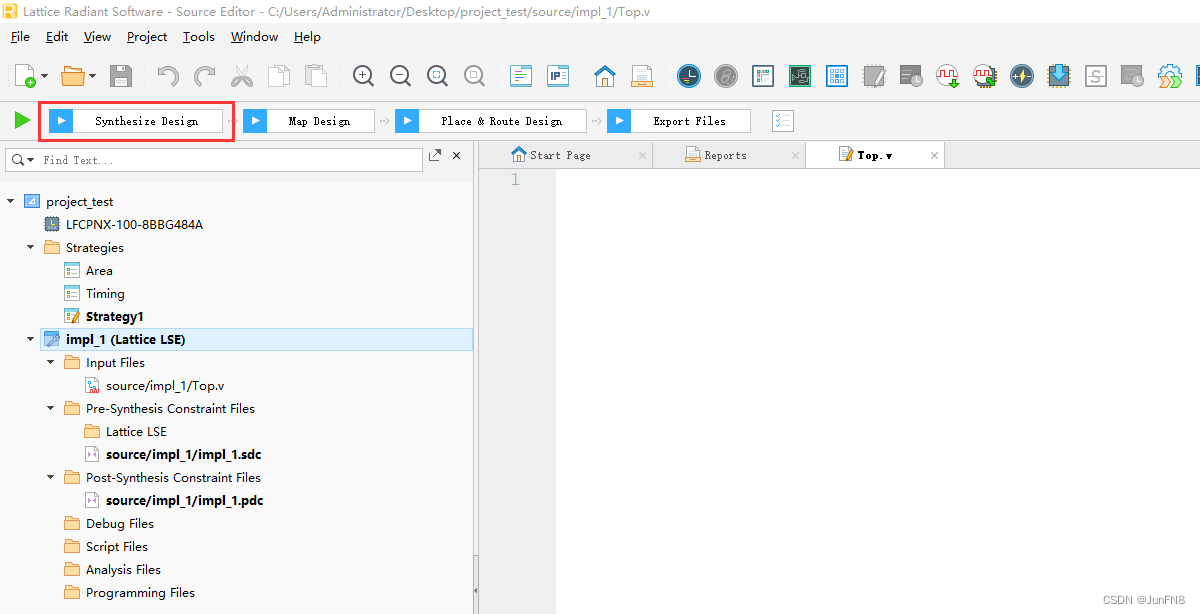
Task: Click the Reports icon in the toolbar
Action: coord(642,75)
